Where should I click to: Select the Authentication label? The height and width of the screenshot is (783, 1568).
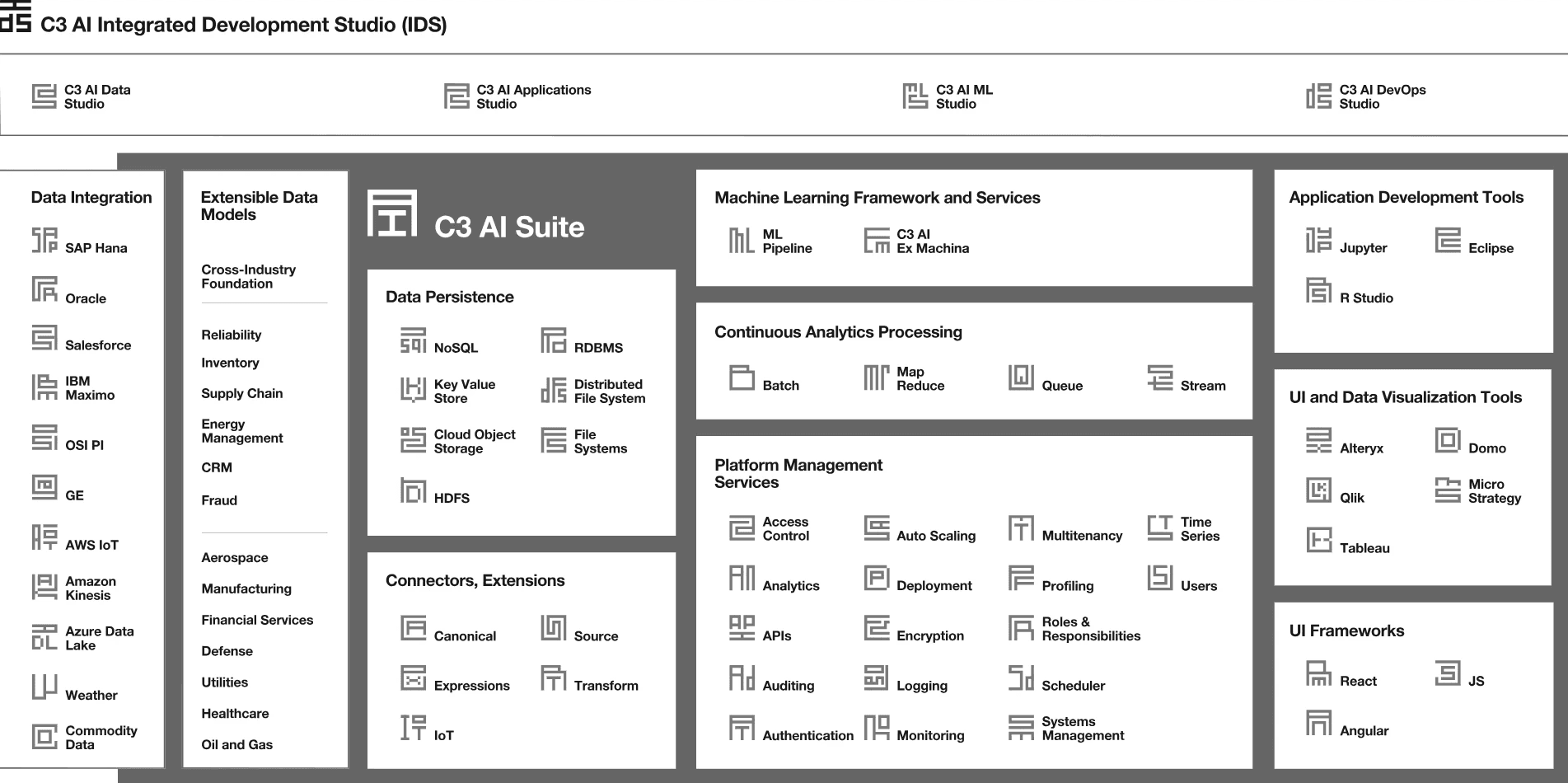[807, 736]
